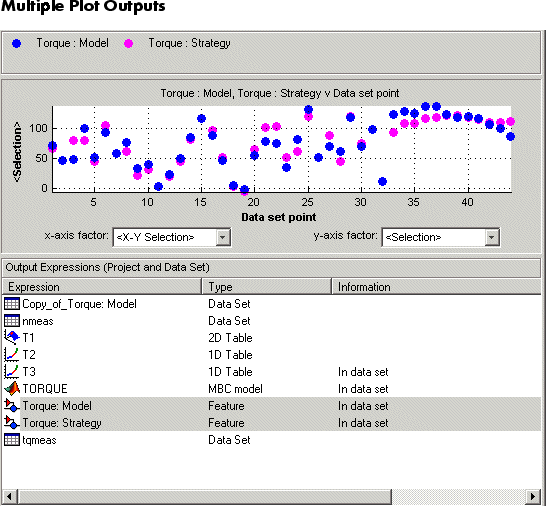Click the TORQUE MBC model icon
This screenshot has height=506, width=546.
coord(12,389)
